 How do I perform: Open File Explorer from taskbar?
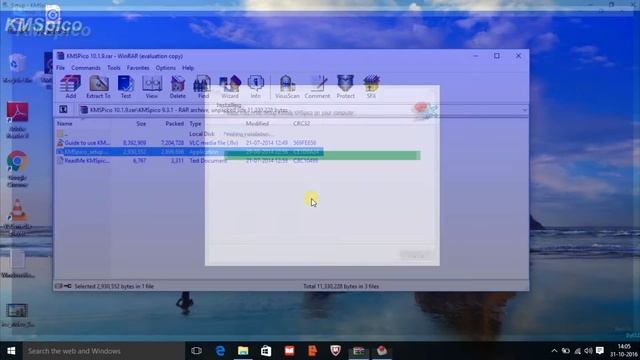pyautogui.click(x=243, y=351)
